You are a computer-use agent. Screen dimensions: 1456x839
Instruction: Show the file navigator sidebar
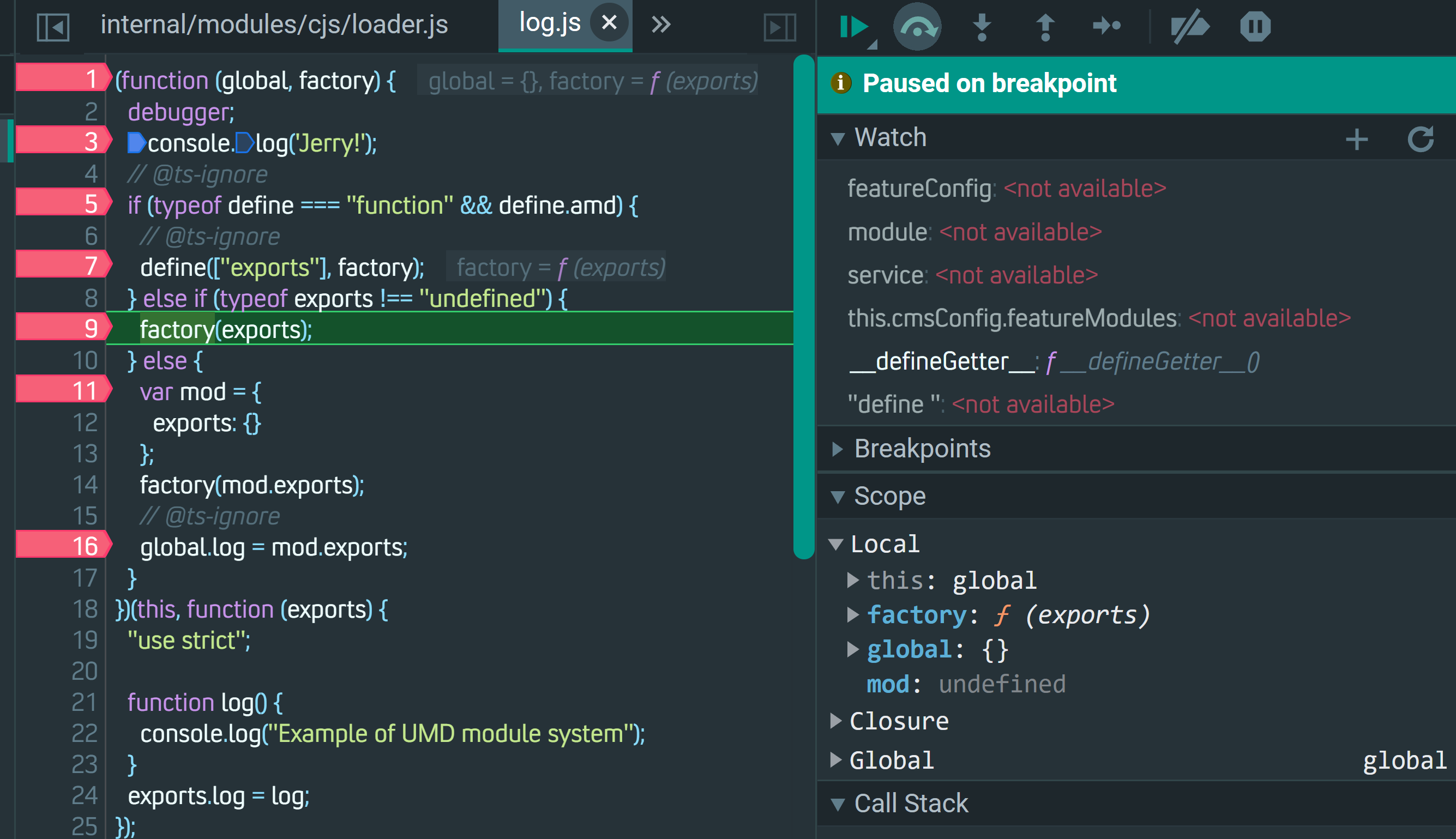[x=53, y=27]
